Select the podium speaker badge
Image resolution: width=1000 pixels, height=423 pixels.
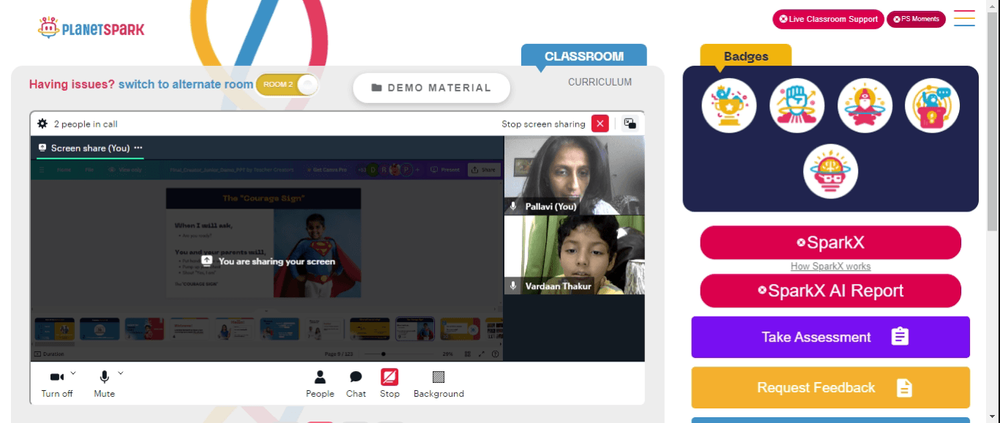point(932,105)
